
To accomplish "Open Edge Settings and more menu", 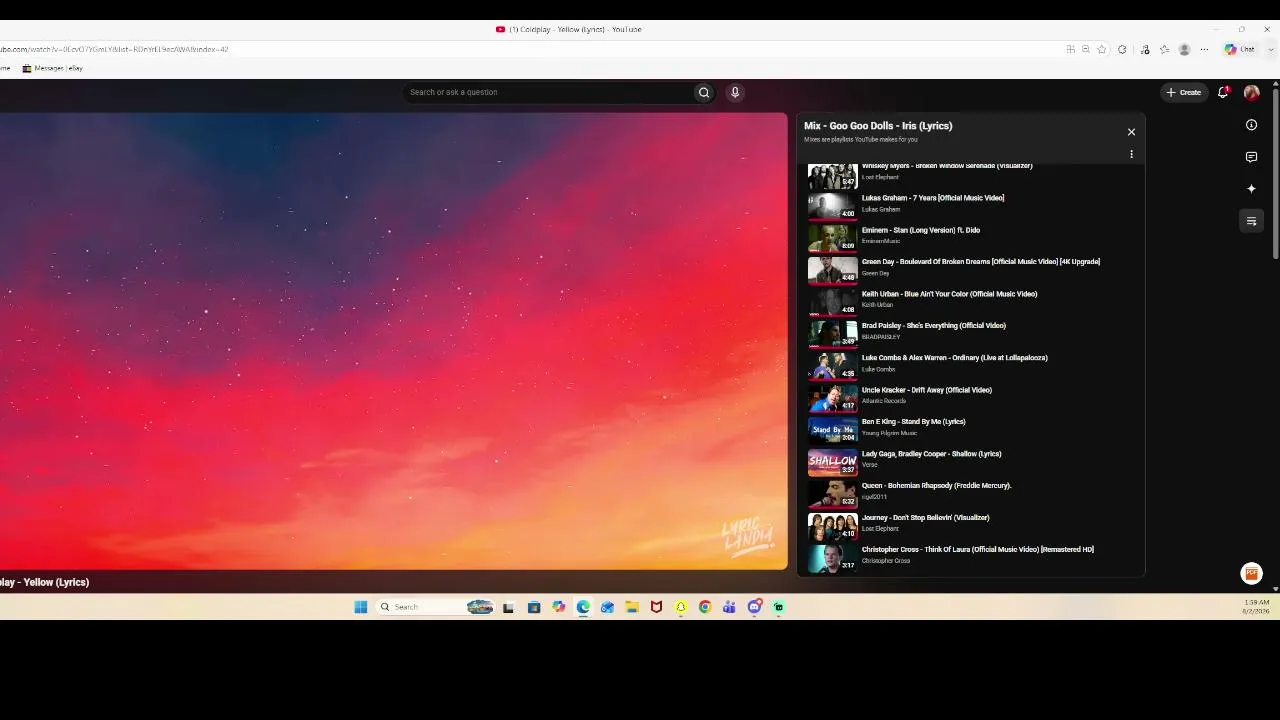I will point(1204,49).
